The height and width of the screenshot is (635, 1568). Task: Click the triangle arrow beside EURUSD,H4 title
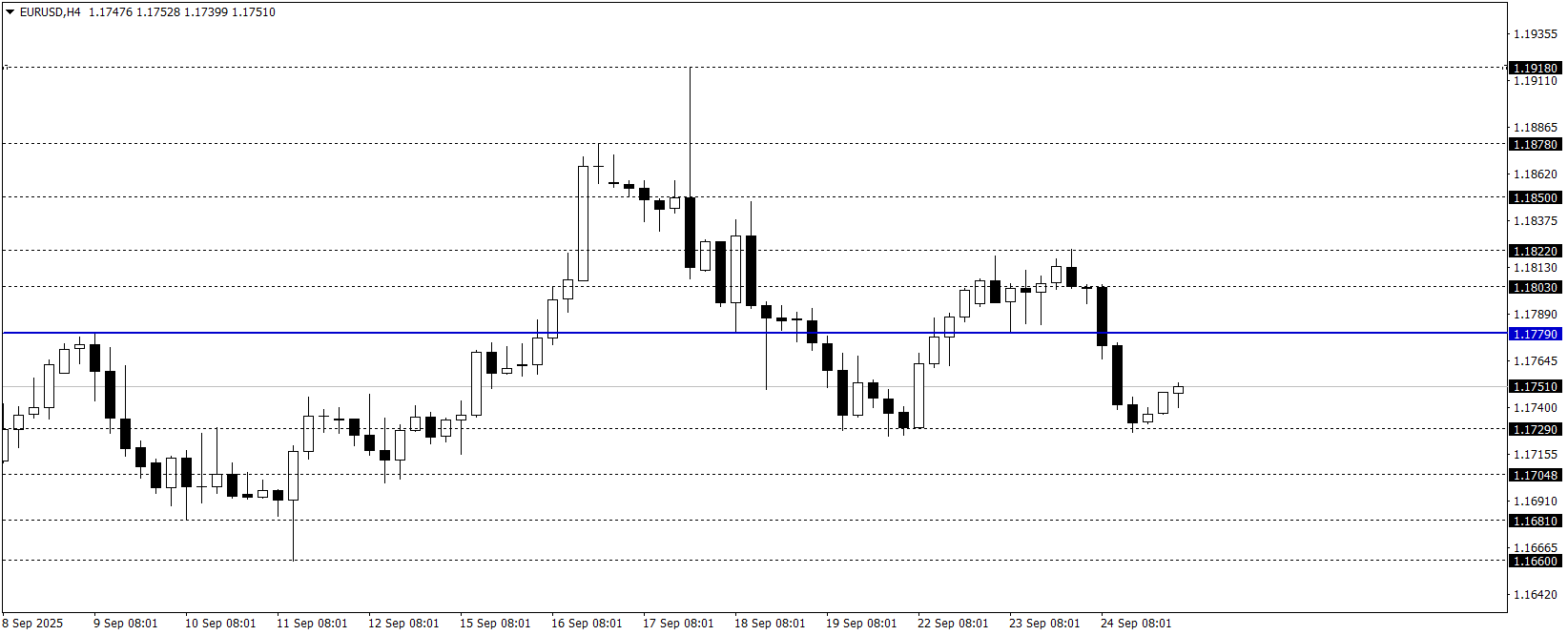pyautogui.click(x=10, y=12)
